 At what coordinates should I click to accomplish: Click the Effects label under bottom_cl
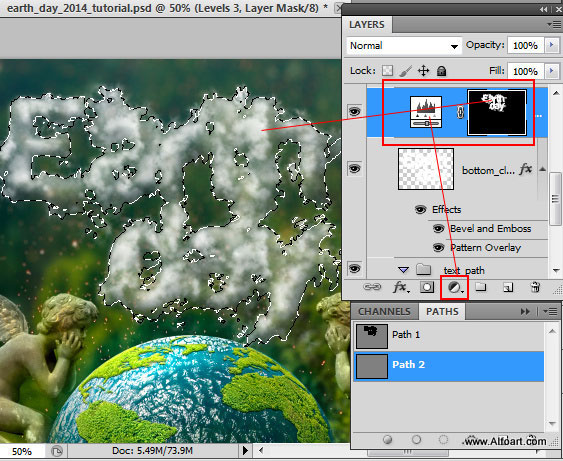(x=446, y=209)
